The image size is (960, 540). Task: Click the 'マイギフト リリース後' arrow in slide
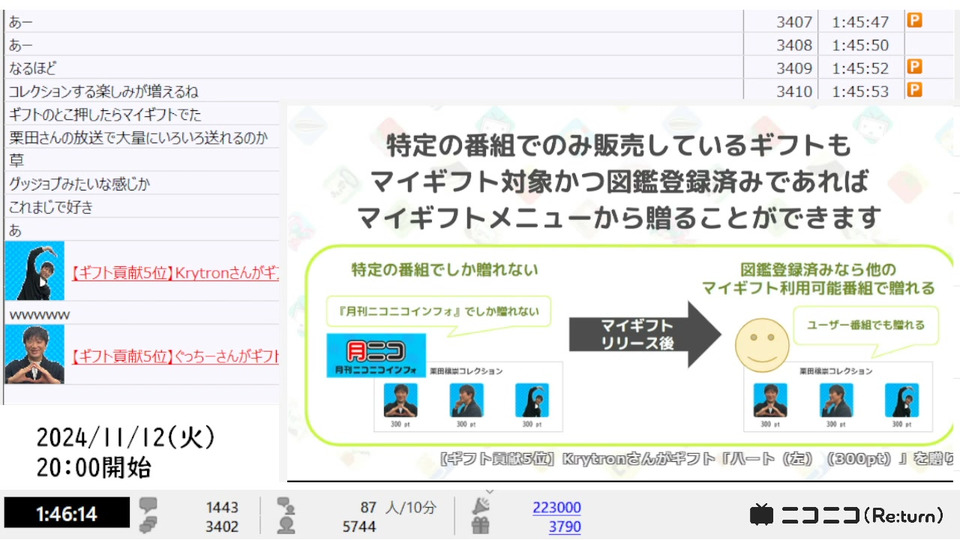(x=645, y=334)
